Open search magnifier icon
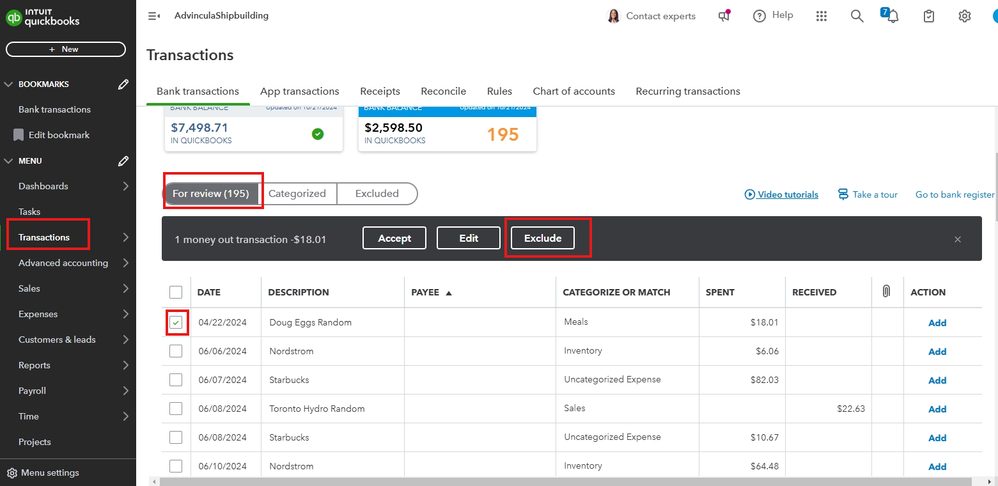 click(857, 17)
